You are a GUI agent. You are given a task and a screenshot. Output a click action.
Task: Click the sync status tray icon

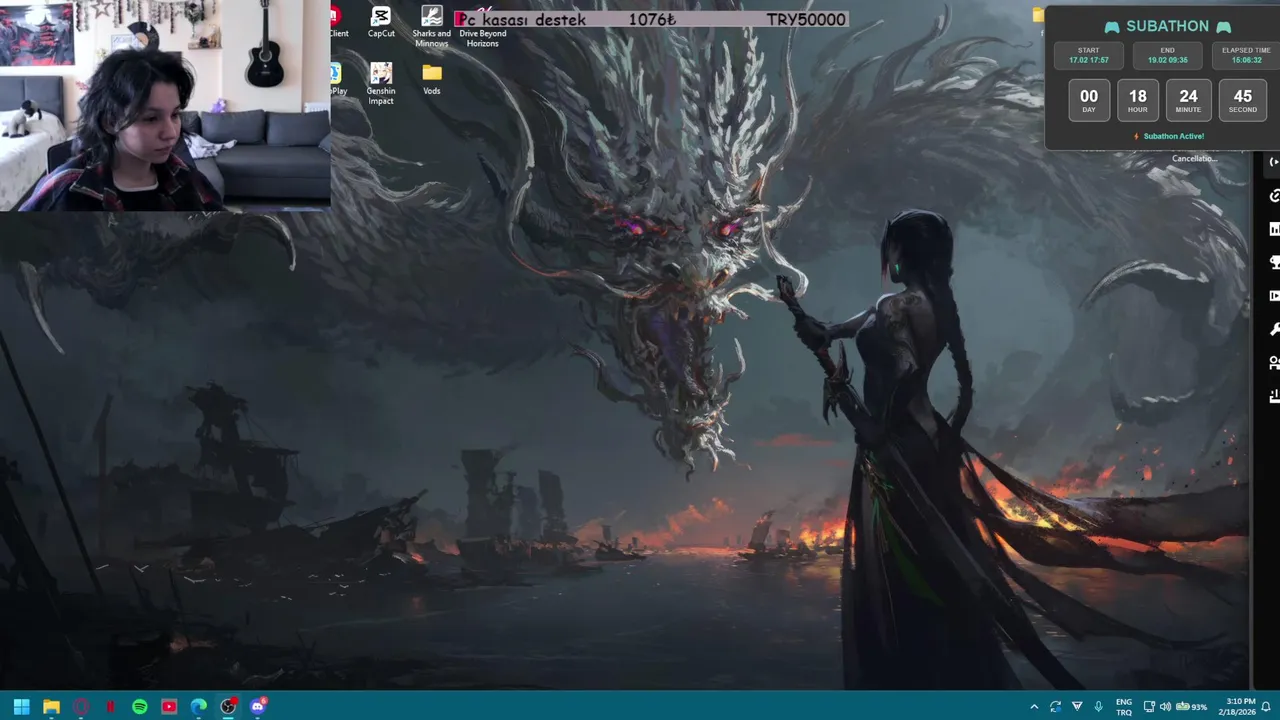(1055, 706)
